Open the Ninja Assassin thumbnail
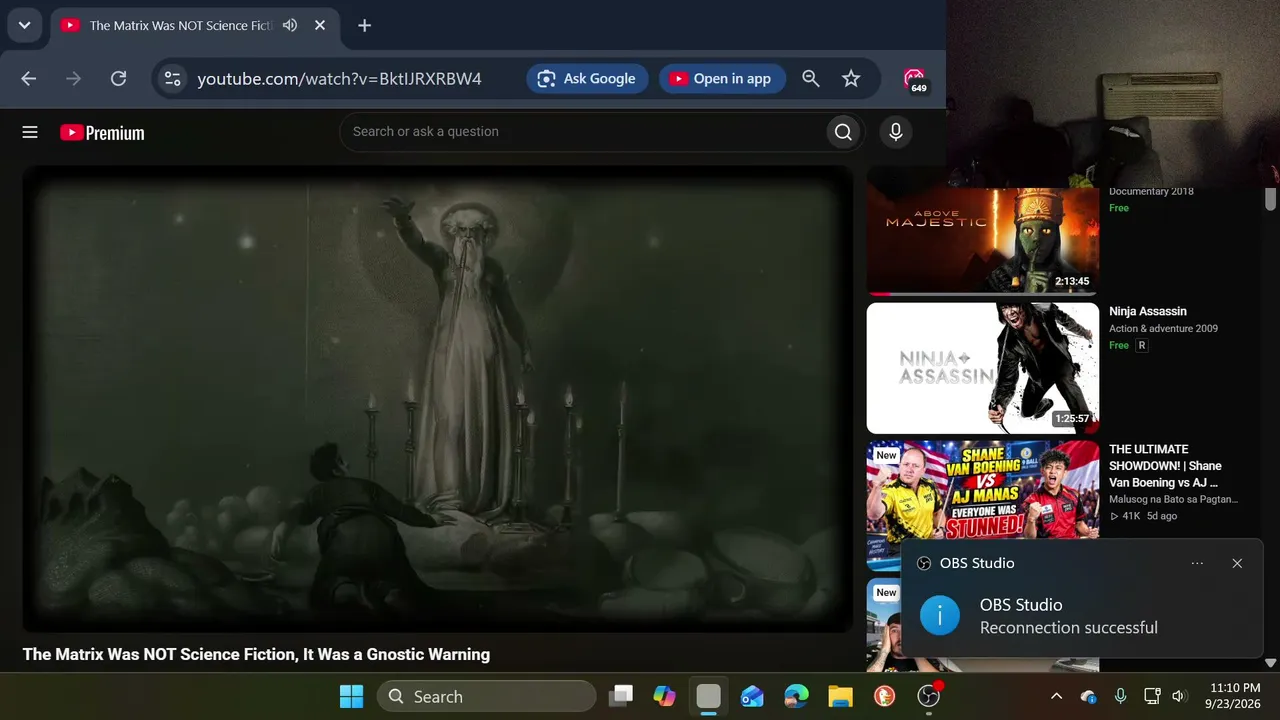Image resolution: width=1280 pixels, height=720 pixels. coord(983,368)
